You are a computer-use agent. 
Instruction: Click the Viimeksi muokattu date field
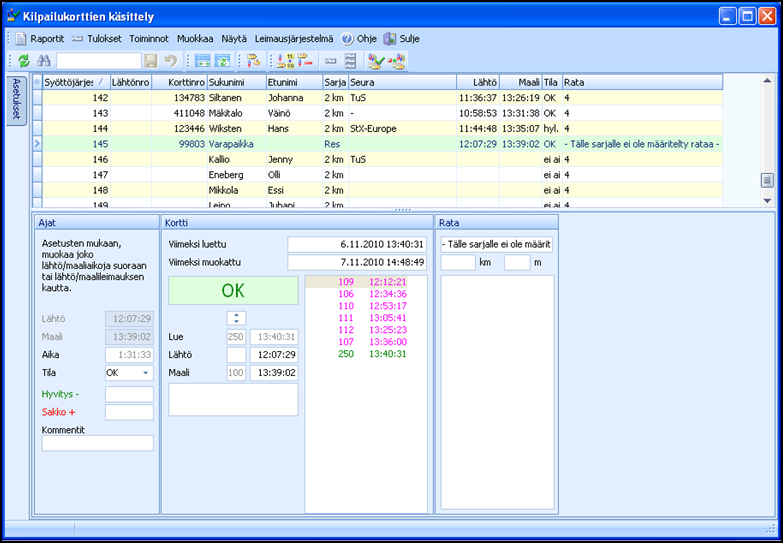click(x=357, y=262)
